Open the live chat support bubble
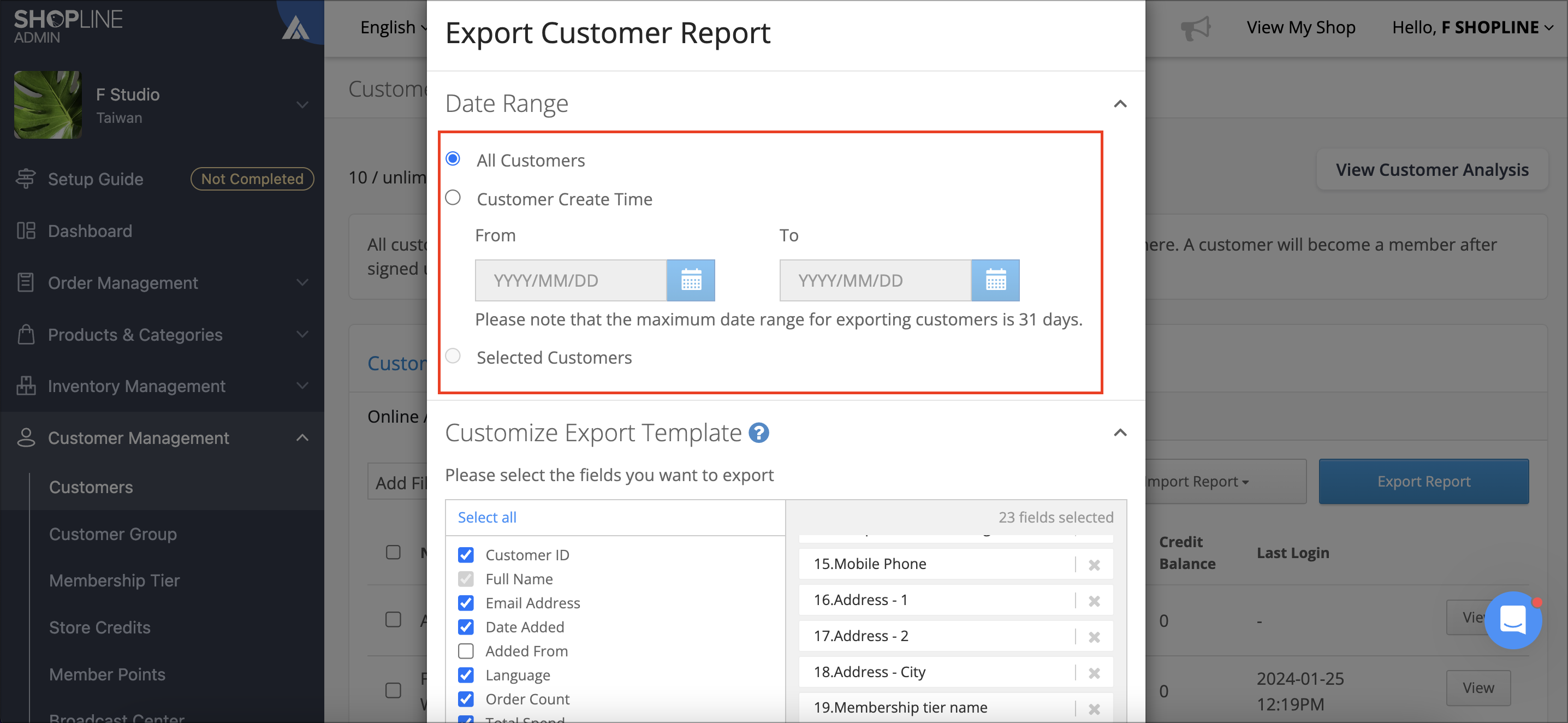1568x723 pixels. tap(1513, 620)
